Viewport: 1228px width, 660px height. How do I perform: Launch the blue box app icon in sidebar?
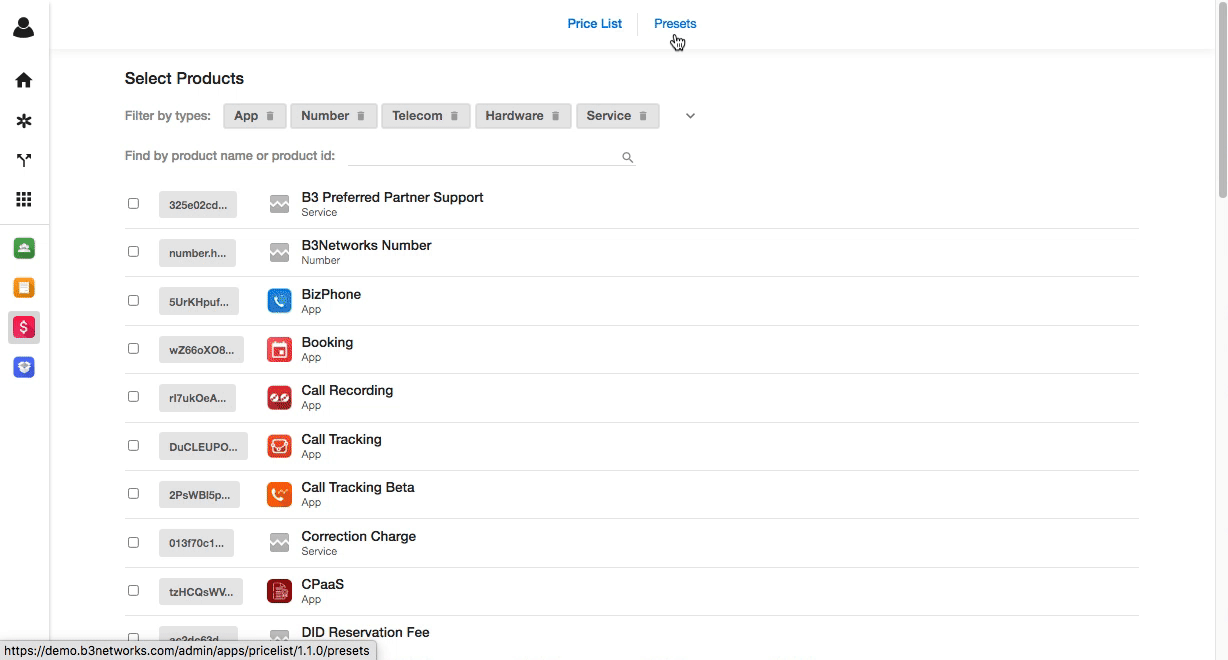point(24,367)
